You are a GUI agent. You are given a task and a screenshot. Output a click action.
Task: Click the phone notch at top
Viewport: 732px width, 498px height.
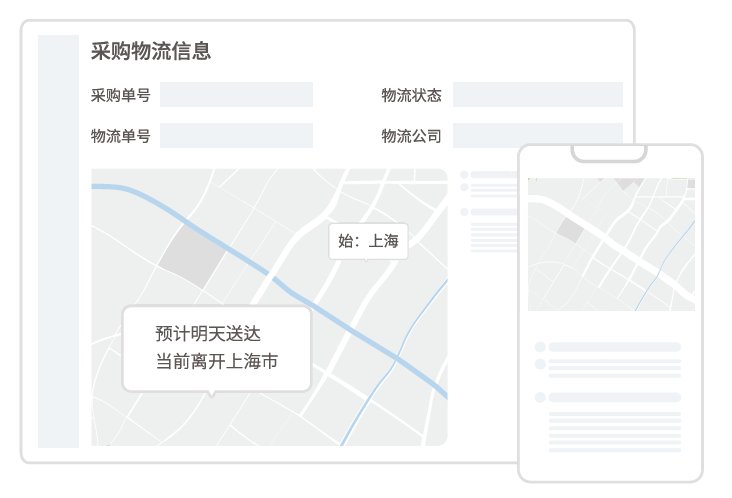point(609,153)
